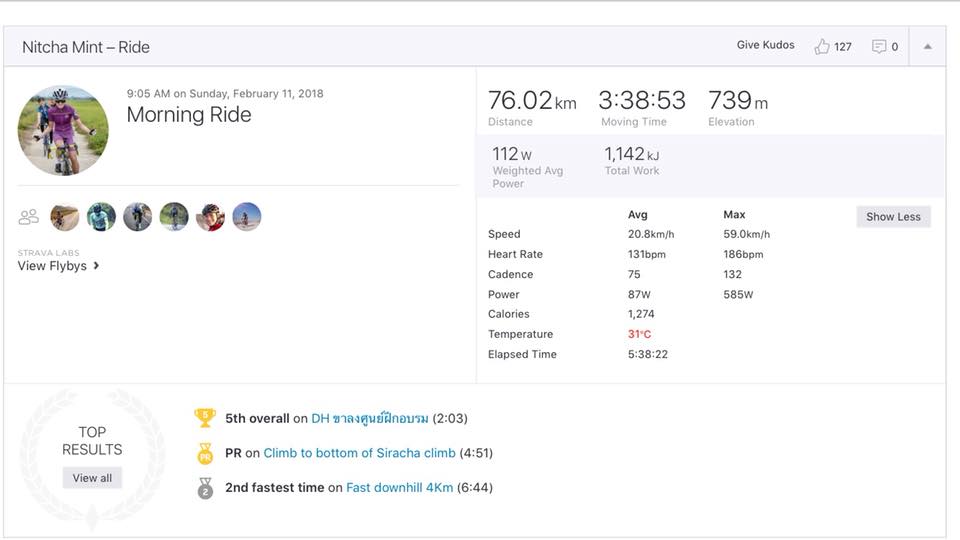Viewport: 960px width, 540px height.
Task: Click the thumbs-up kudos icon
Action: (822, 47)
